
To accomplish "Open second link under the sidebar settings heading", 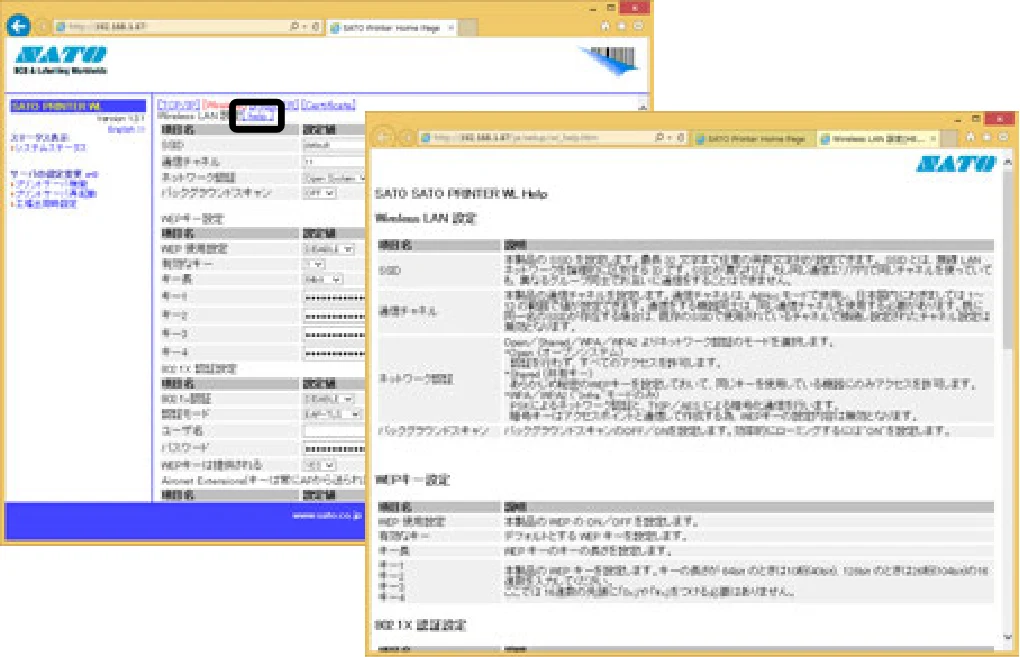I will [x=55, y=194].
